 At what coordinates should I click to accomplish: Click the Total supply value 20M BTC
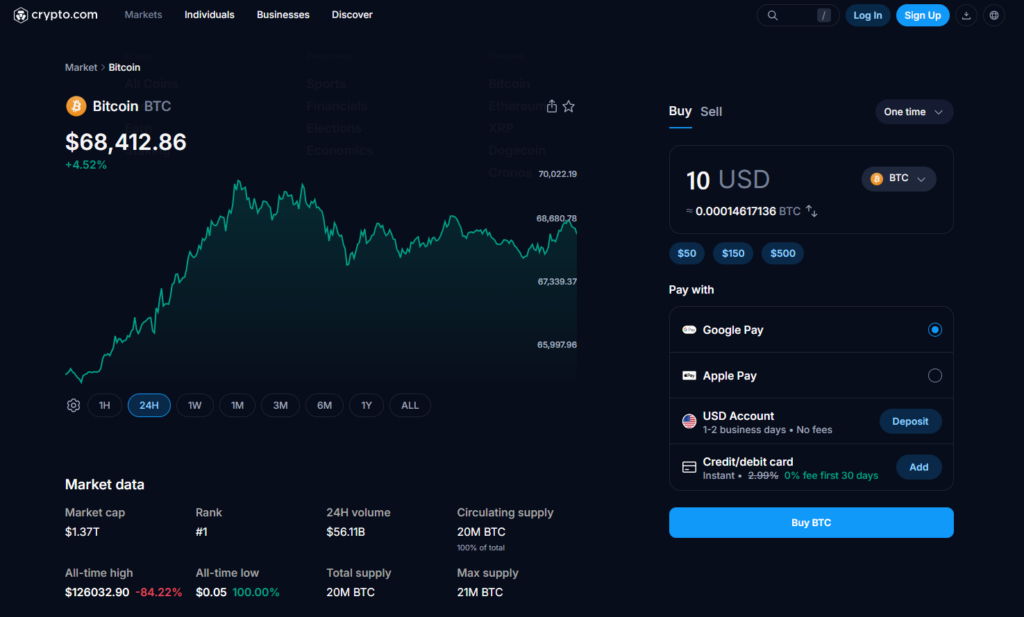(351, 592)
